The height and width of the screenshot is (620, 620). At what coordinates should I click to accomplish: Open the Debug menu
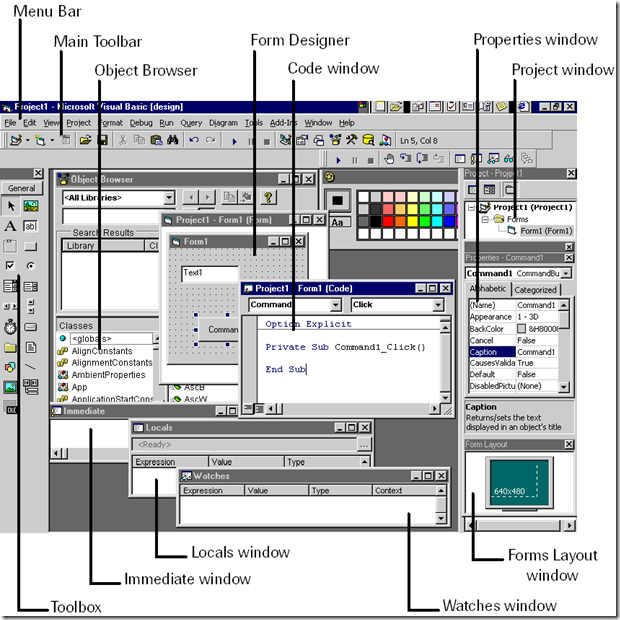(x=141, y=123)
